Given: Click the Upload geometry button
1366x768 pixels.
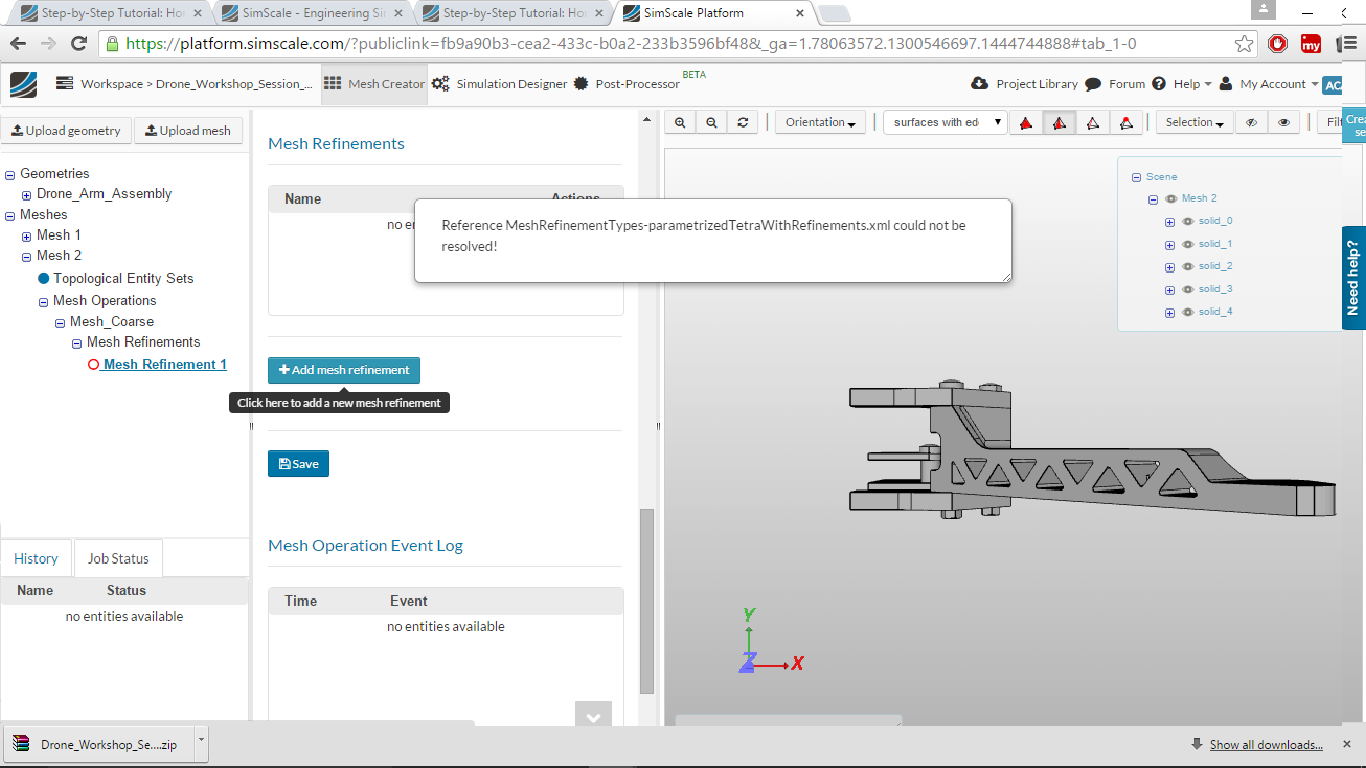Looking at the screenshot, I should pyautogui.click(x=65, y=130).
